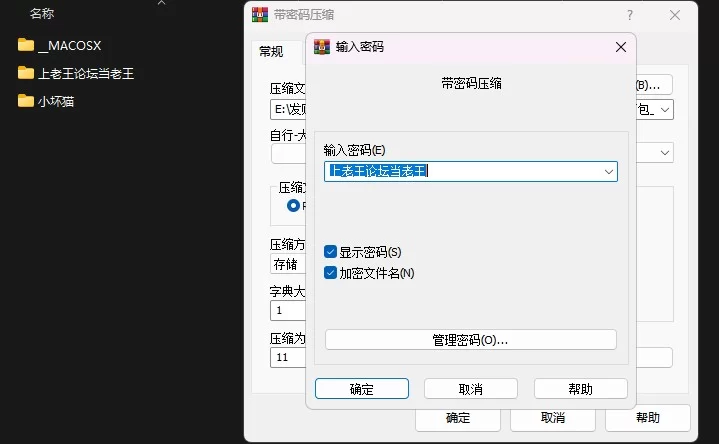Click 帮助 in the 输入密码 dialog
Screen dimensions: 719x444
581,389
